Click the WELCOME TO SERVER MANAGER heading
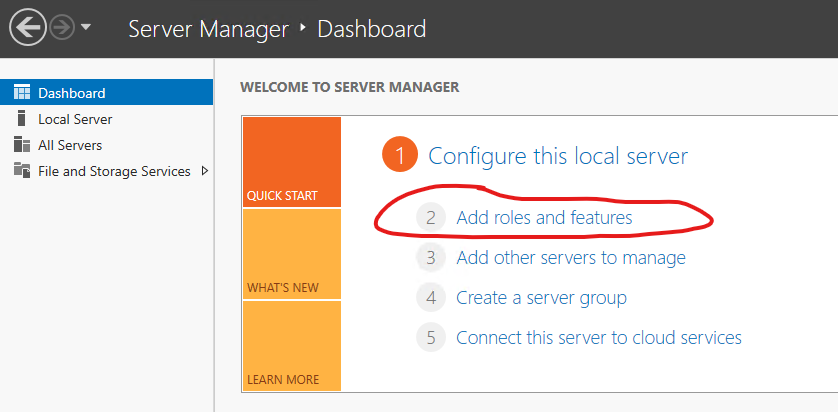 click(350, 87)
